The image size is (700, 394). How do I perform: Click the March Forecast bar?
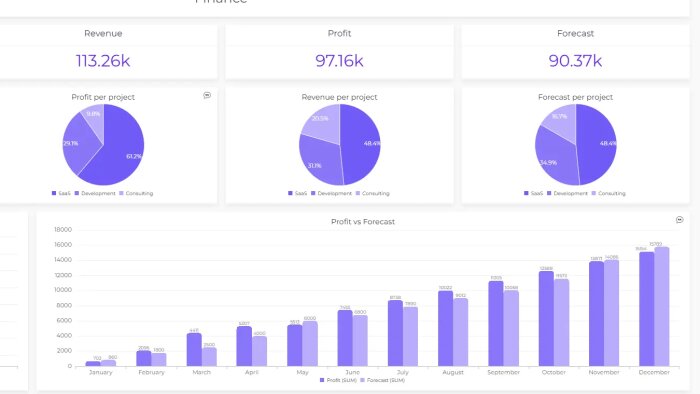click(209, 357)
